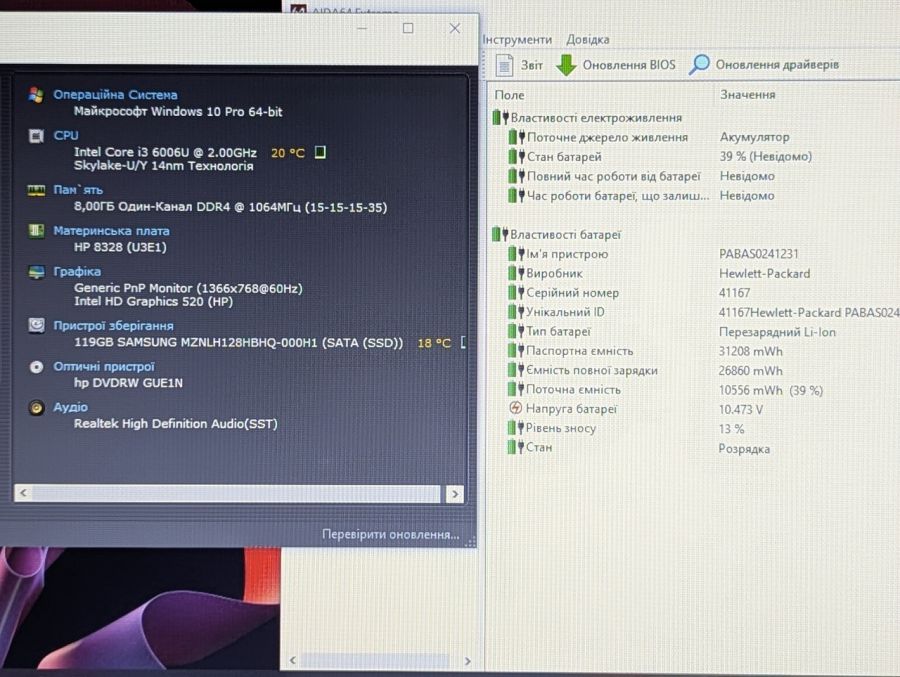Click the motherboard icon beside Материнська плата
Screen dimensions: 900x677
(36, 231)
